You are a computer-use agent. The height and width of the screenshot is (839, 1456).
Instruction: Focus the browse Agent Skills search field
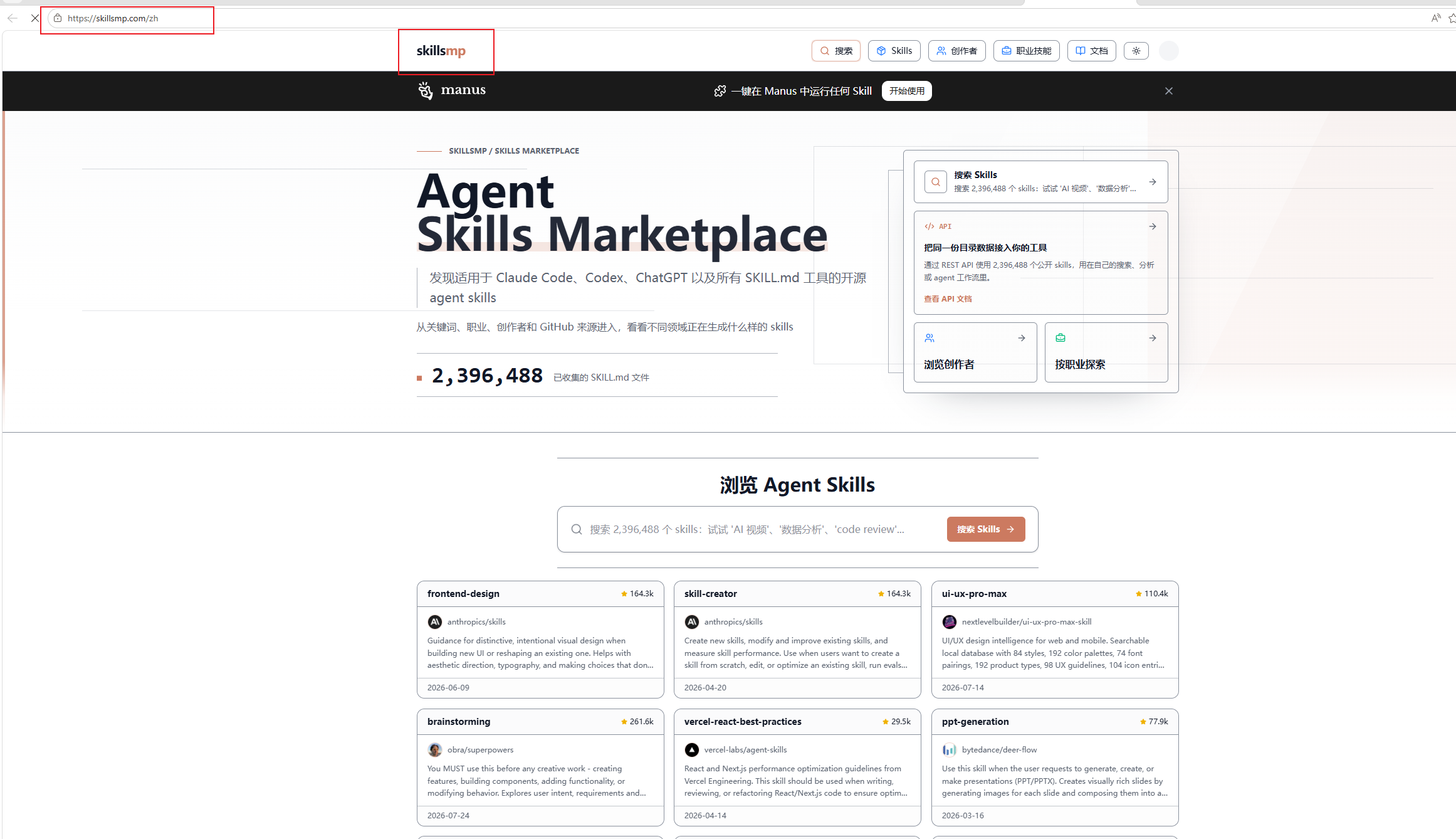pos(747,529)
